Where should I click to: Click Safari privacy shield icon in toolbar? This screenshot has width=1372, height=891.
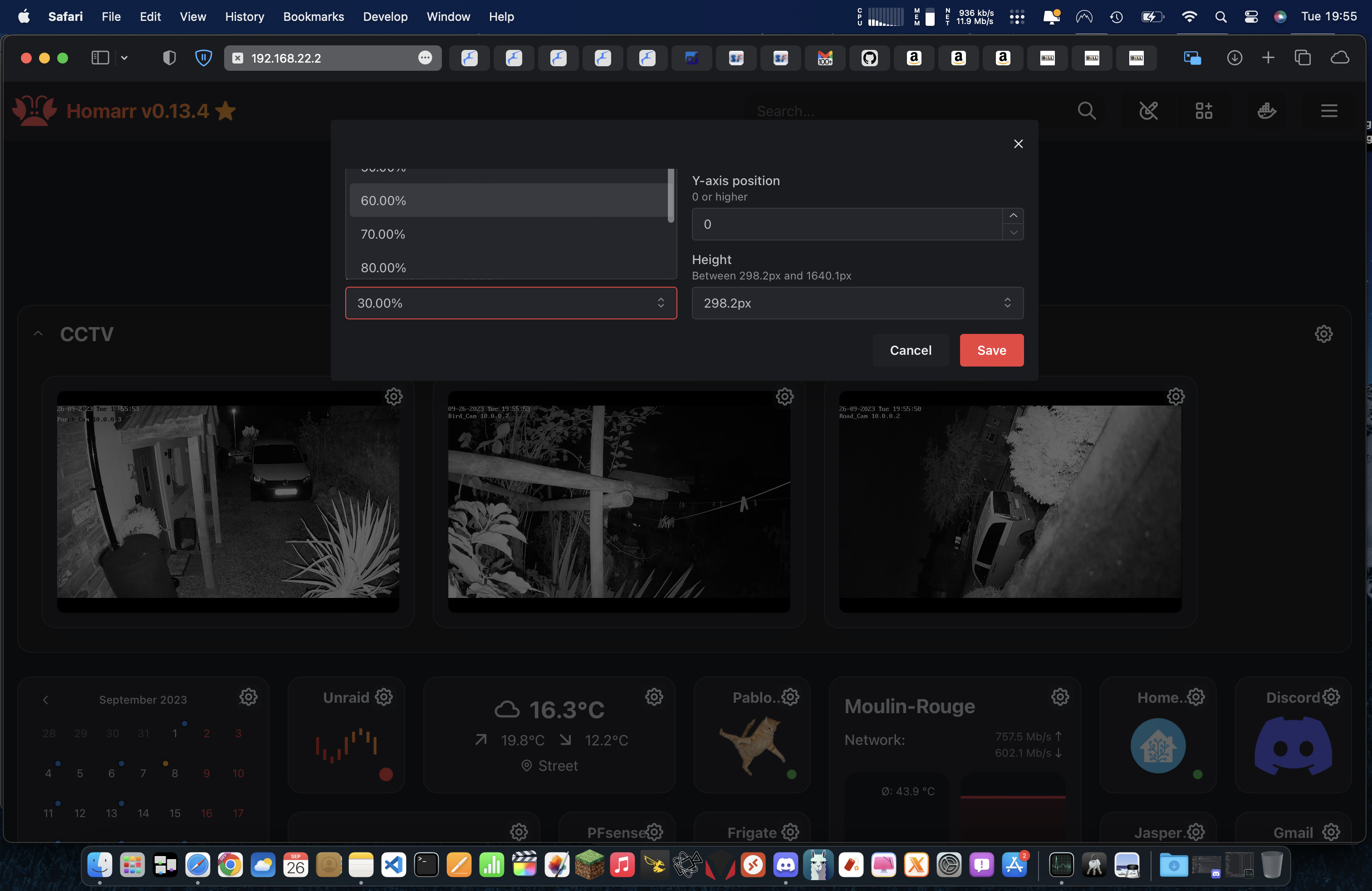pyautogui.click(x=169, y=58)
